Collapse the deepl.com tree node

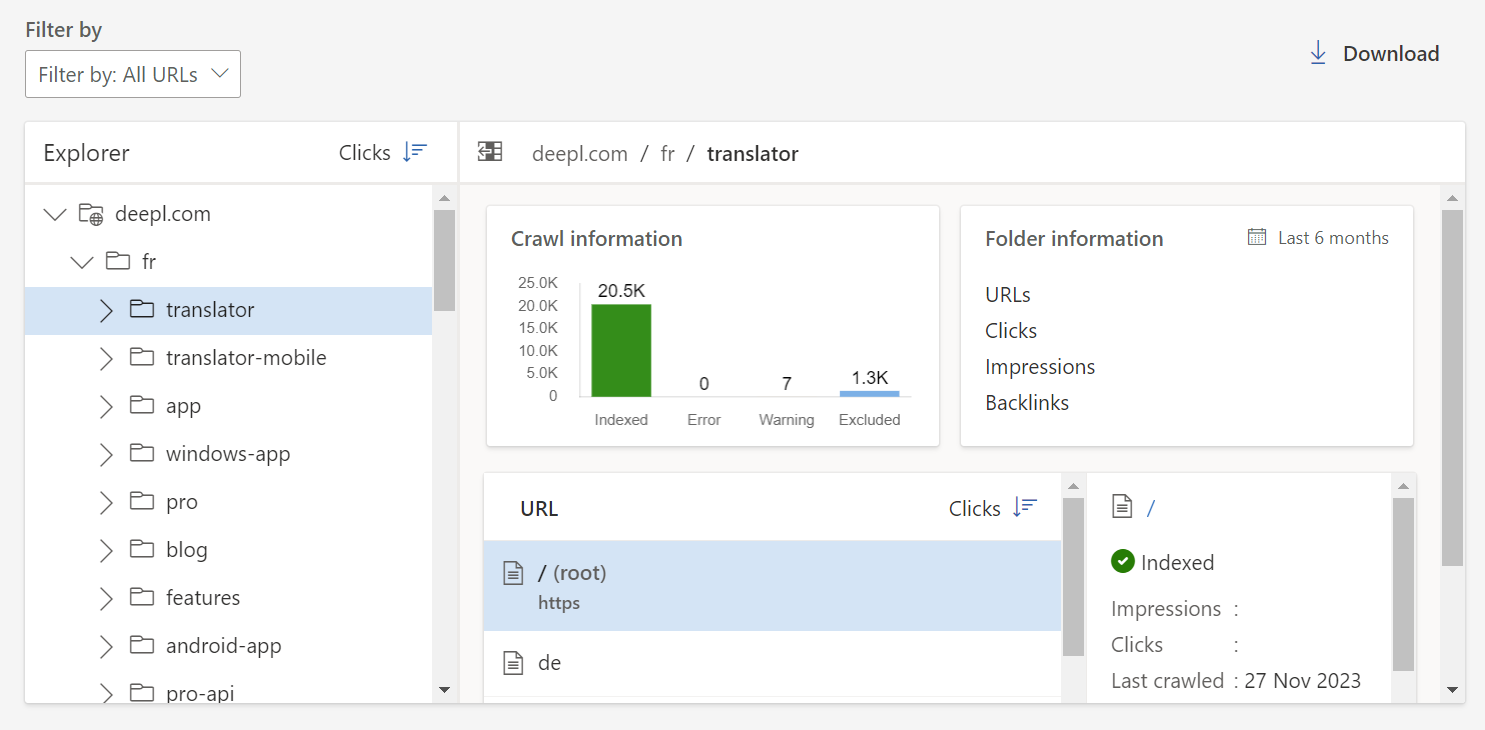point(55,214)
